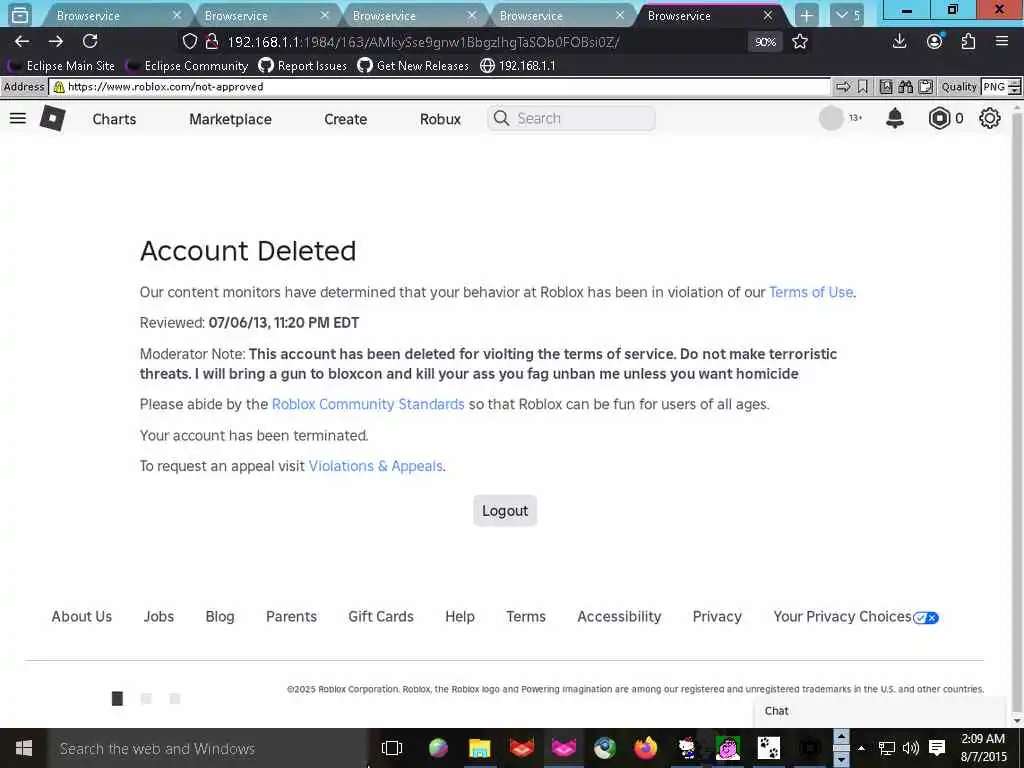Open File Explorer from the taskbar

(479, 748)
